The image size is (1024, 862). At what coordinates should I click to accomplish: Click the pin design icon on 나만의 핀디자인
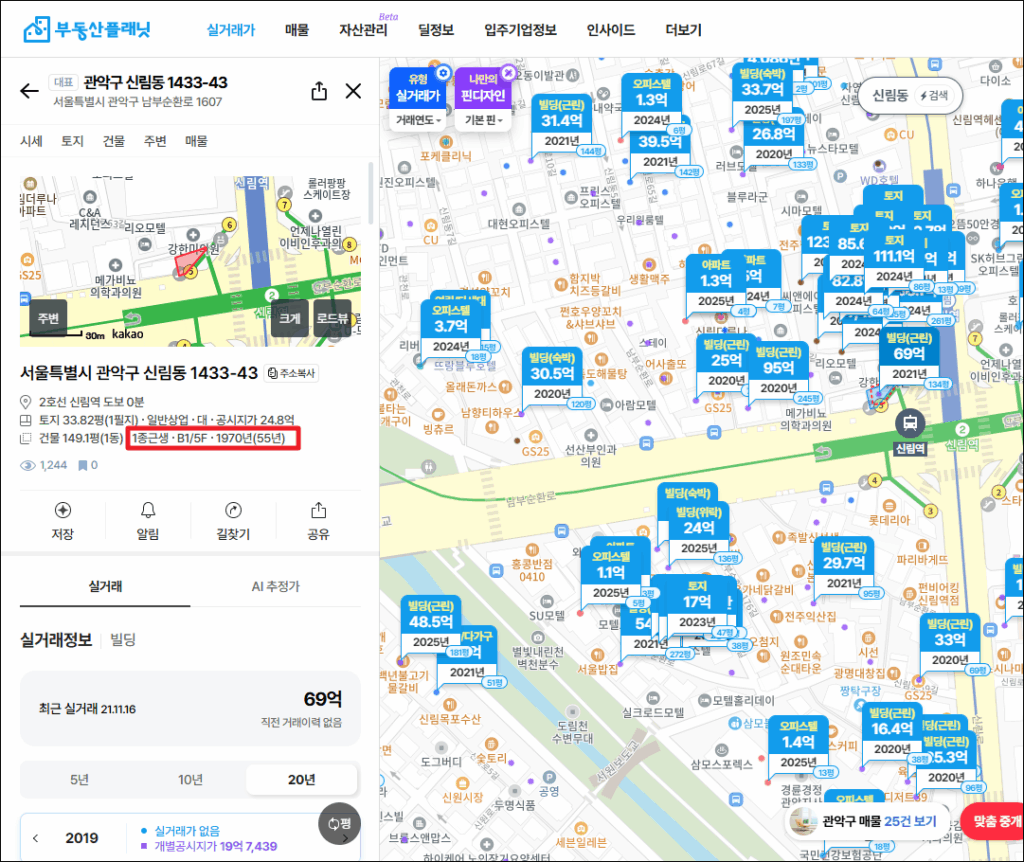click(x=508, y=73)
